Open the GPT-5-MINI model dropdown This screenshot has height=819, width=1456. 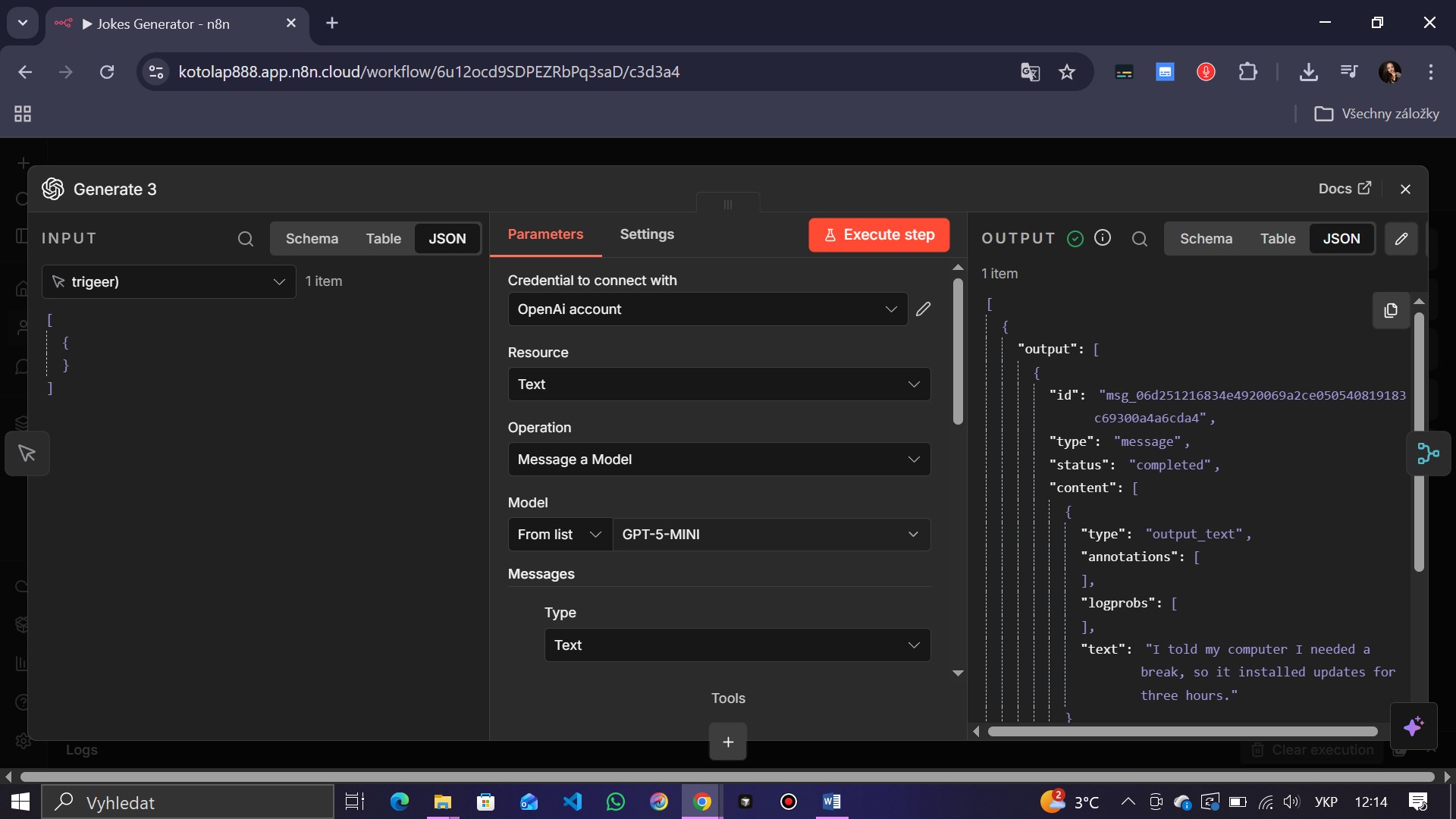(x=771, y=535)
